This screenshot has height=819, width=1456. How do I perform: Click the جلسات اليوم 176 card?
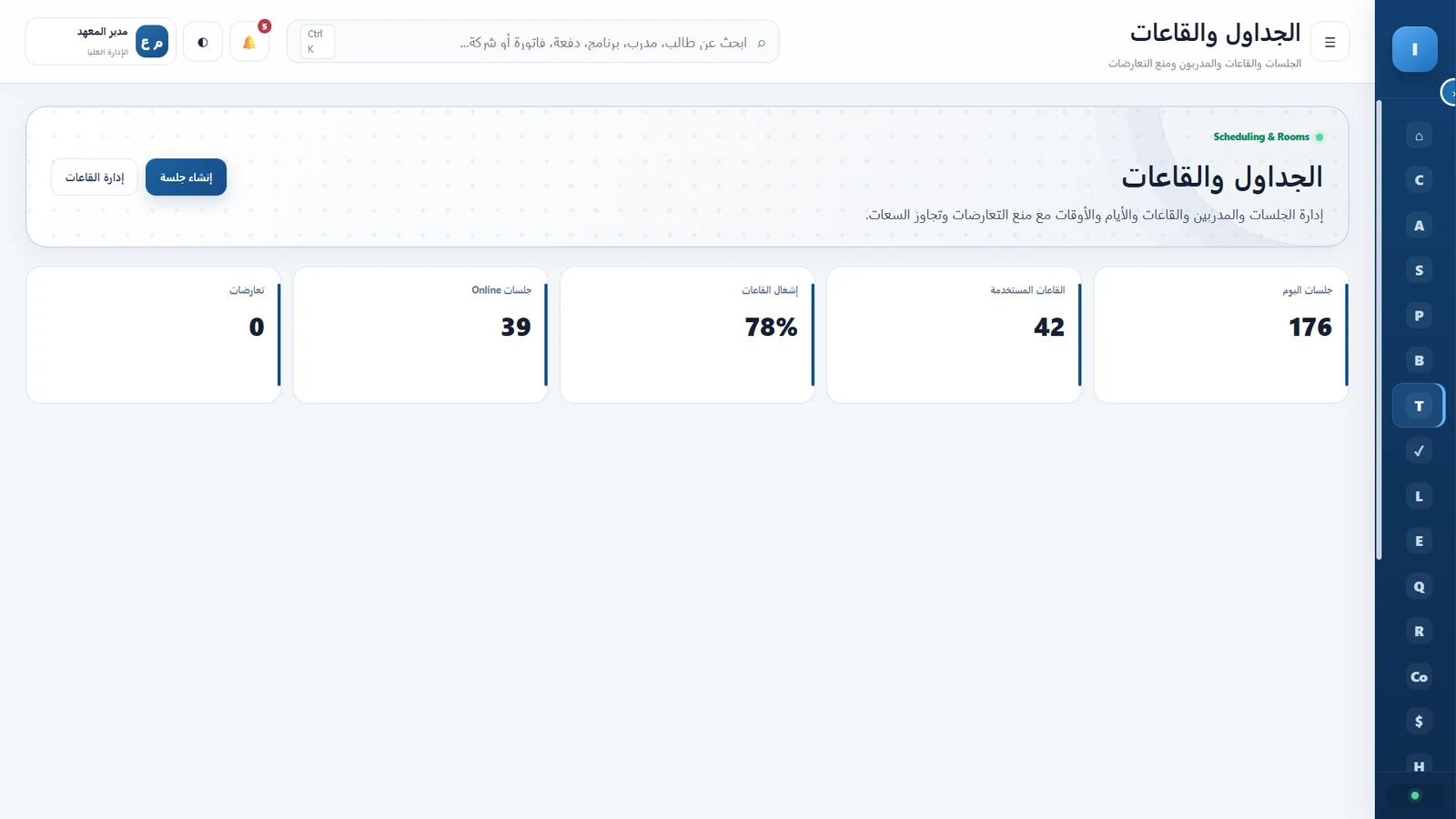click(x=1220, y=335)
